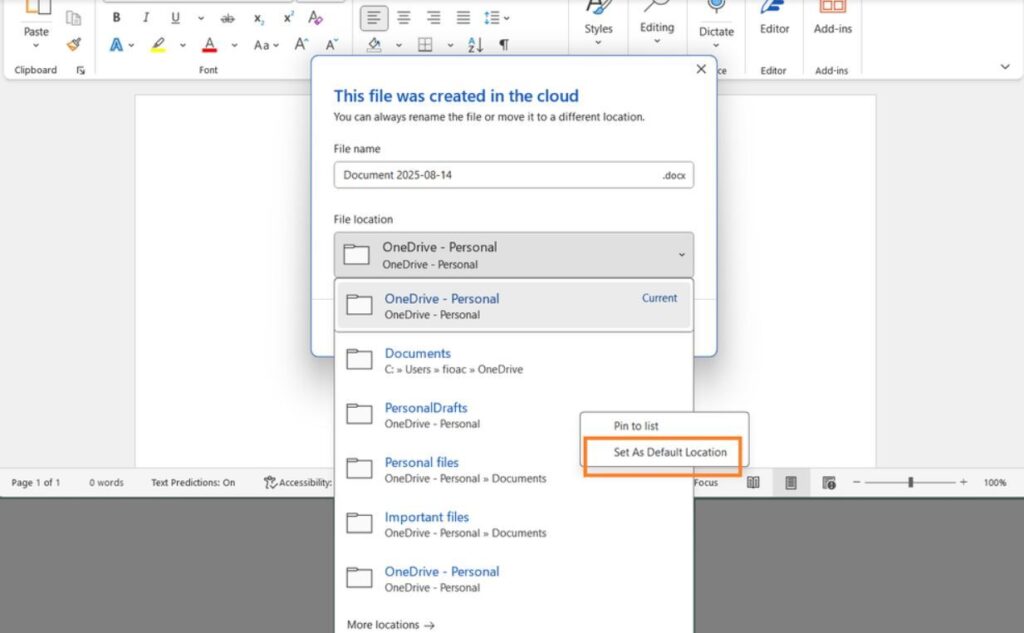1024x633 pixels.
Task: Click the zoom slider handle
Action: [x=910, y=482]
